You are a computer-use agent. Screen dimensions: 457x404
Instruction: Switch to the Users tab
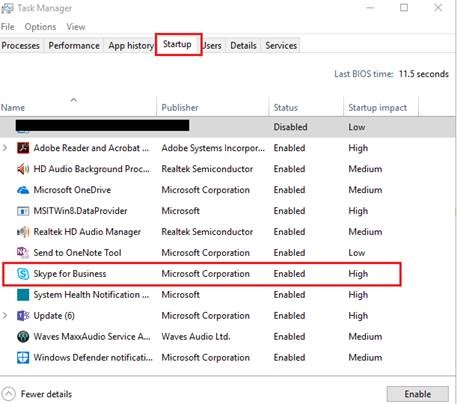(212, 46)
